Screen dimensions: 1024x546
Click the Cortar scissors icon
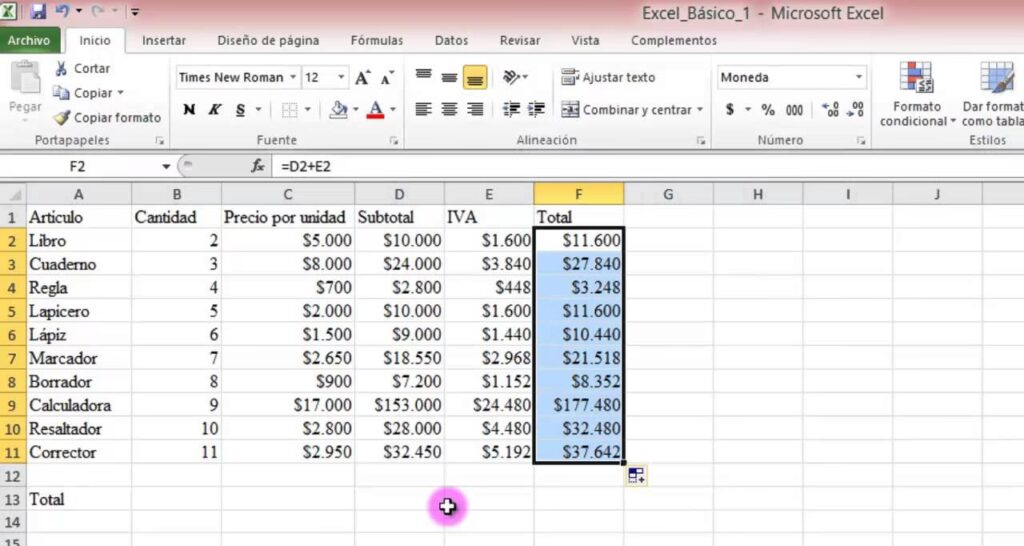point(62,69)
